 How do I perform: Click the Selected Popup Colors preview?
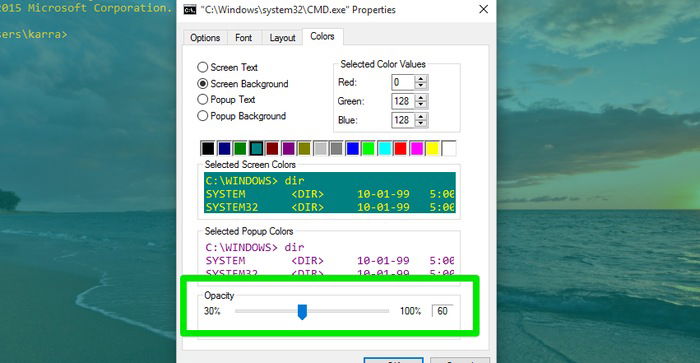click(x=330, y=259)
